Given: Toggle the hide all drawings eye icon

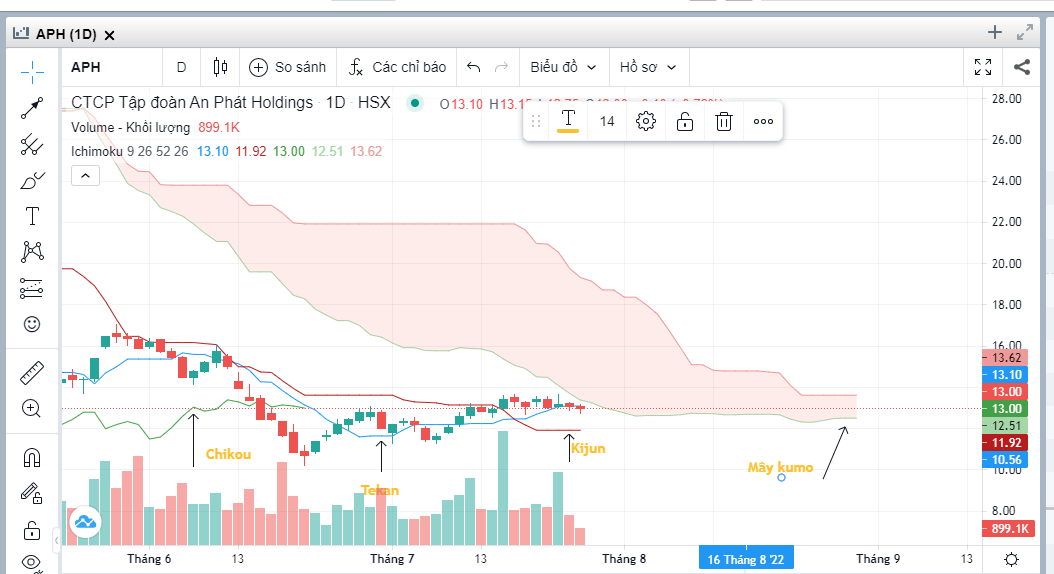Looking at the screenshot, I should (x=32, y=562).
